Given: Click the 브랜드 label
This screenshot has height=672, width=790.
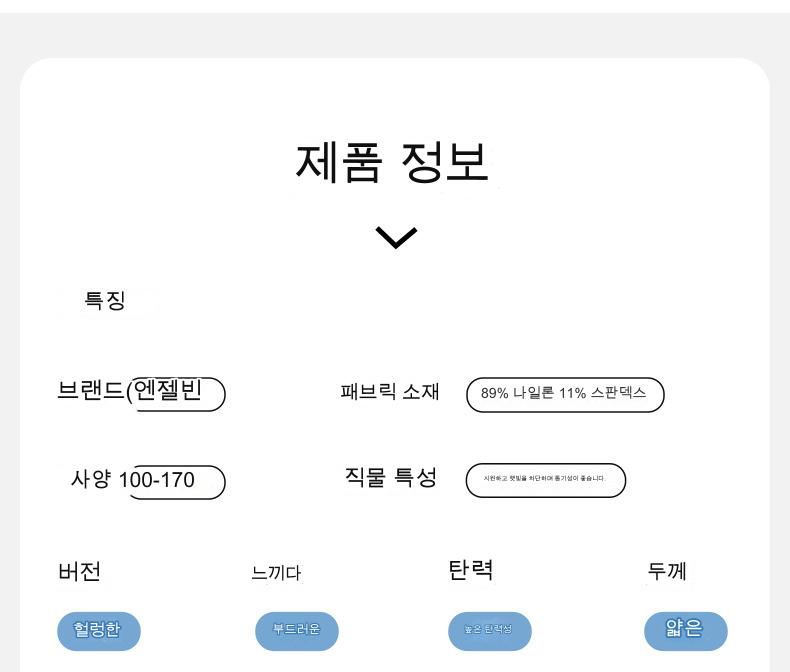Looking at the screenshot, I should click(x=91, y=392).
